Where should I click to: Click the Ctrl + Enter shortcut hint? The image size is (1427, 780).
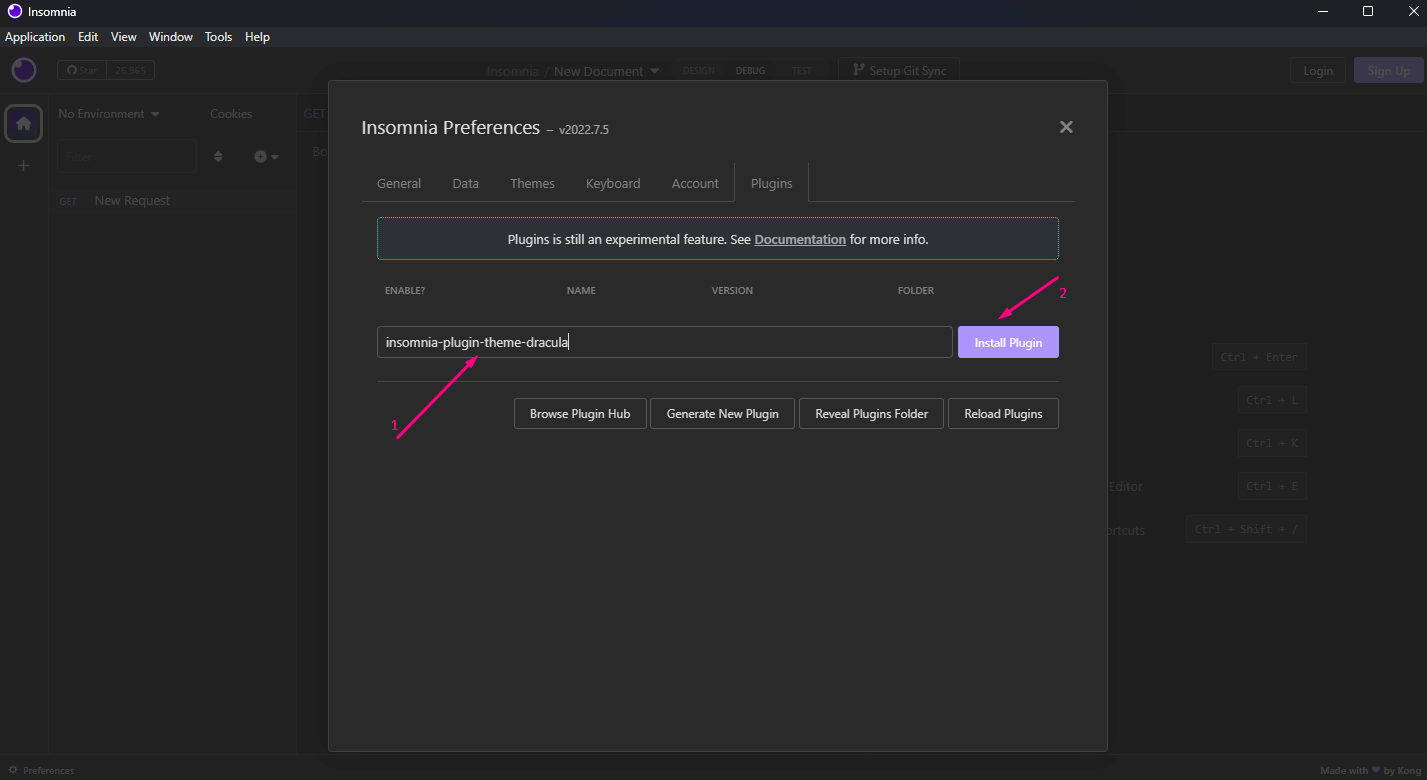(1259, 357)
